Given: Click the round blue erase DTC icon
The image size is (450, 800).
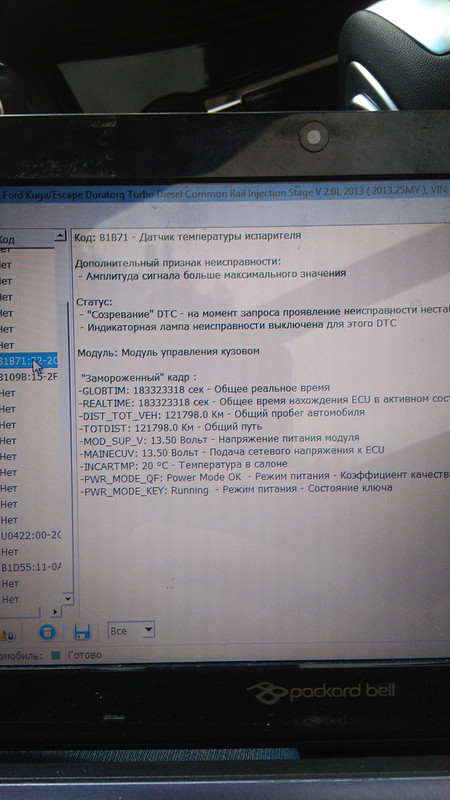Looking at the screenshot, I should (x=48, y=632).
